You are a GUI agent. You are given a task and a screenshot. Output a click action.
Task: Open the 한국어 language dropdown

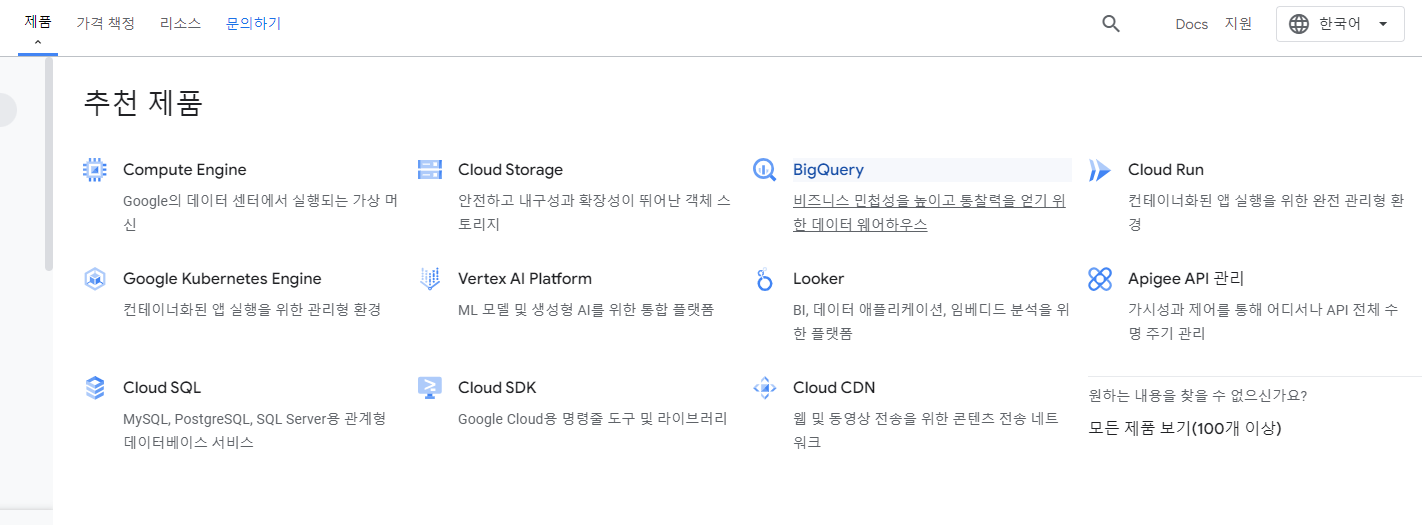[x=1339, y=24]
